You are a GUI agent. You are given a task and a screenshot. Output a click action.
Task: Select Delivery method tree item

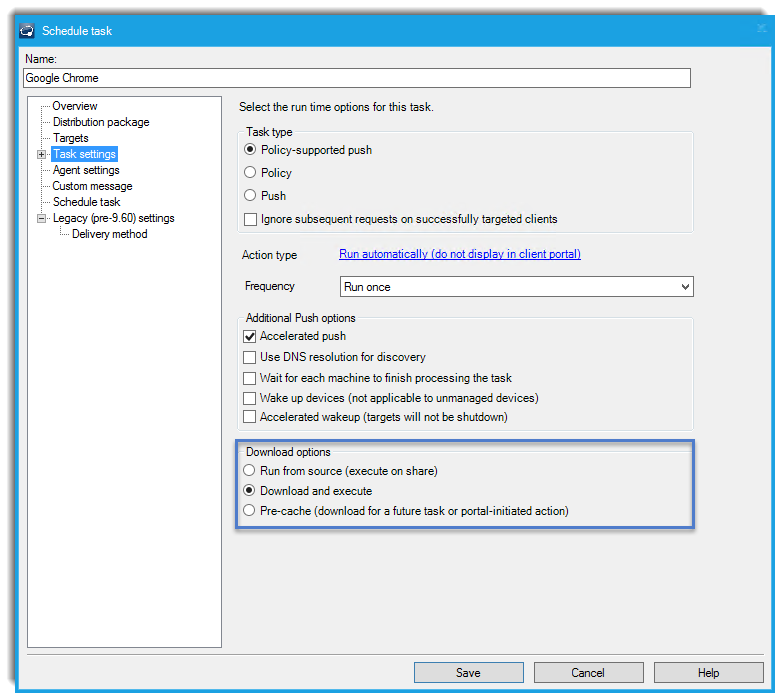coord(109,234)
